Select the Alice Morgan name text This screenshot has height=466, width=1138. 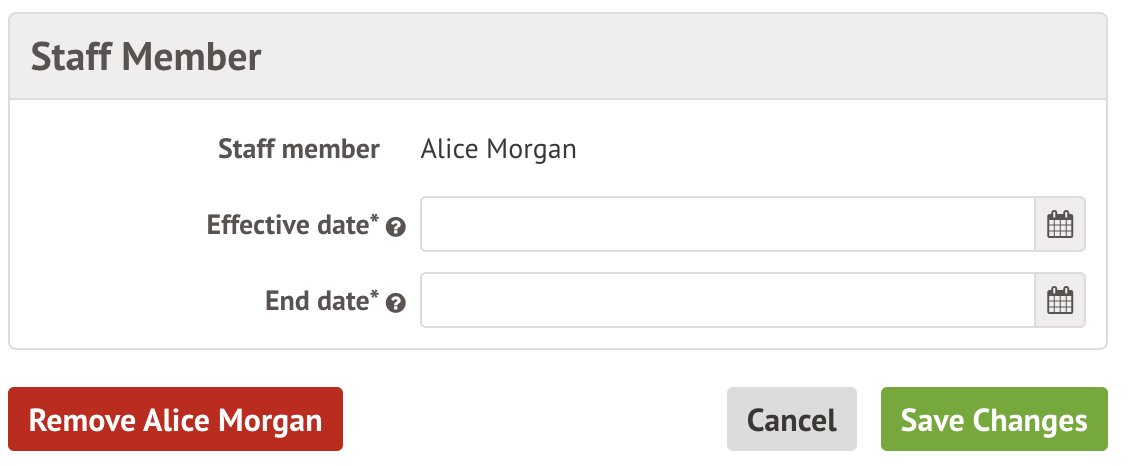(498, 150)
